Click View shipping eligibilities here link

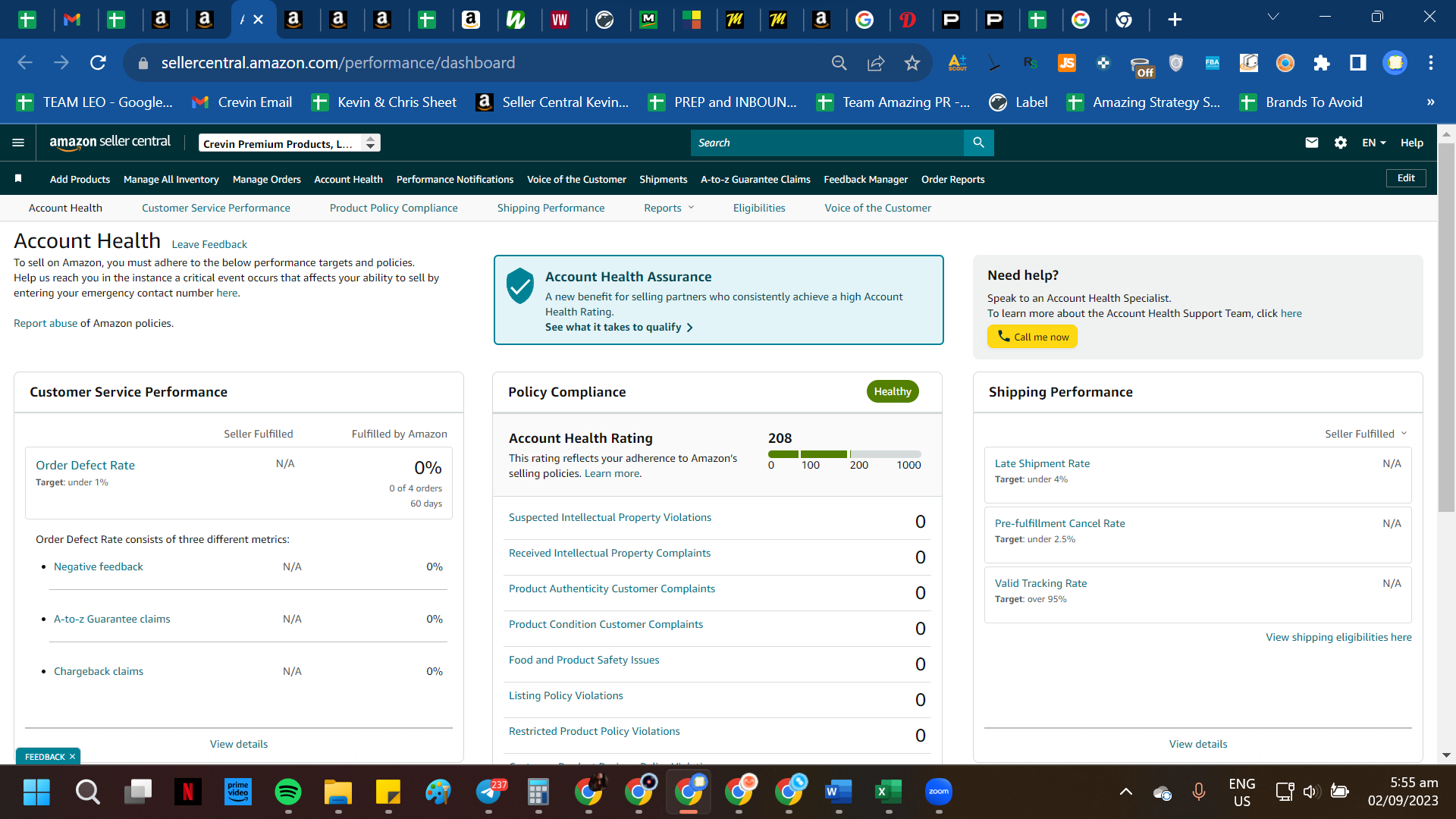pos(1338,637)
